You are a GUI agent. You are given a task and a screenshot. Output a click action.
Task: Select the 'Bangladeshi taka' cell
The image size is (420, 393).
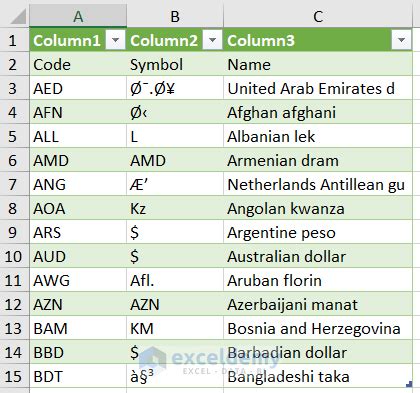318,376
